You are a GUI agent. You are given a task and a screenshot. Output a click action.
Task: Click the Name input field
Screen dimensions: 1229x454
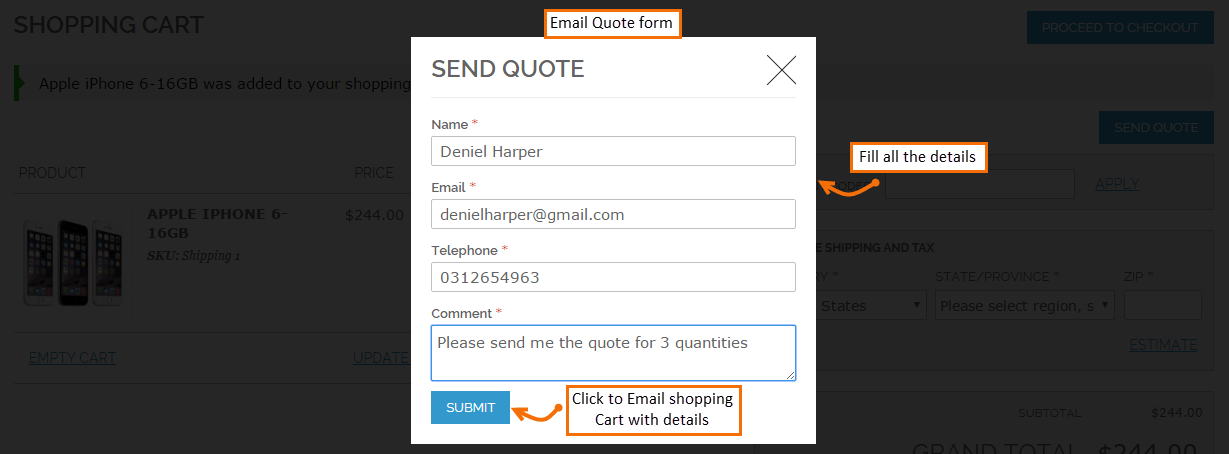pyautogui.click(x=613, y=151)
